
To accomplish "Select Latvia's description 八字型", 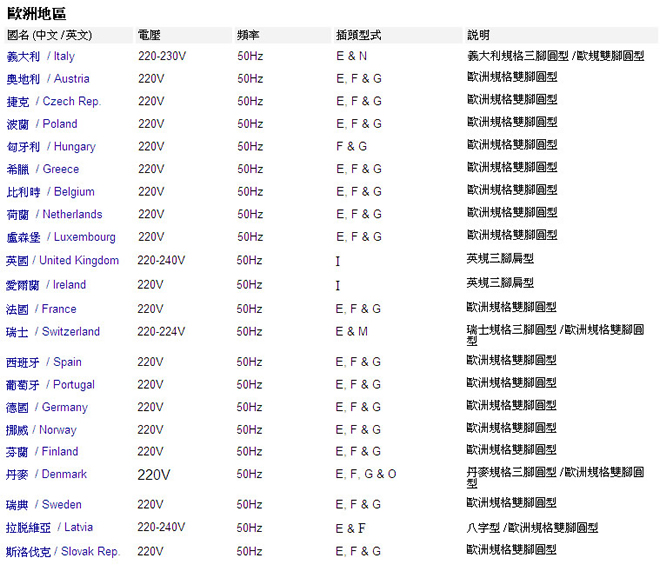I will tap(483, 528).
